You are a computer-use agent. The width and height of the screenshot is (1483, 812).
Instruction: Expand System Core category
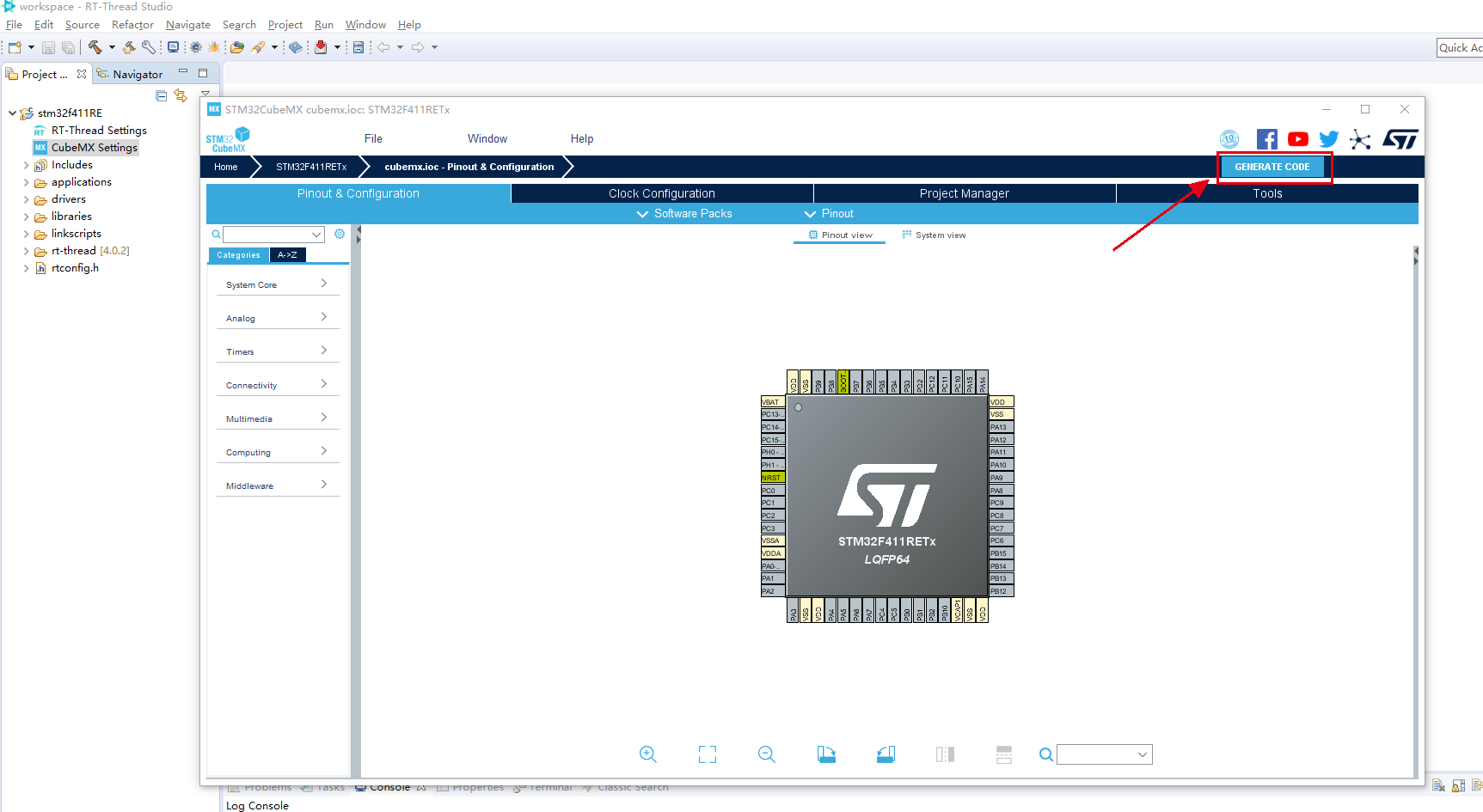(x=277, y=284)
